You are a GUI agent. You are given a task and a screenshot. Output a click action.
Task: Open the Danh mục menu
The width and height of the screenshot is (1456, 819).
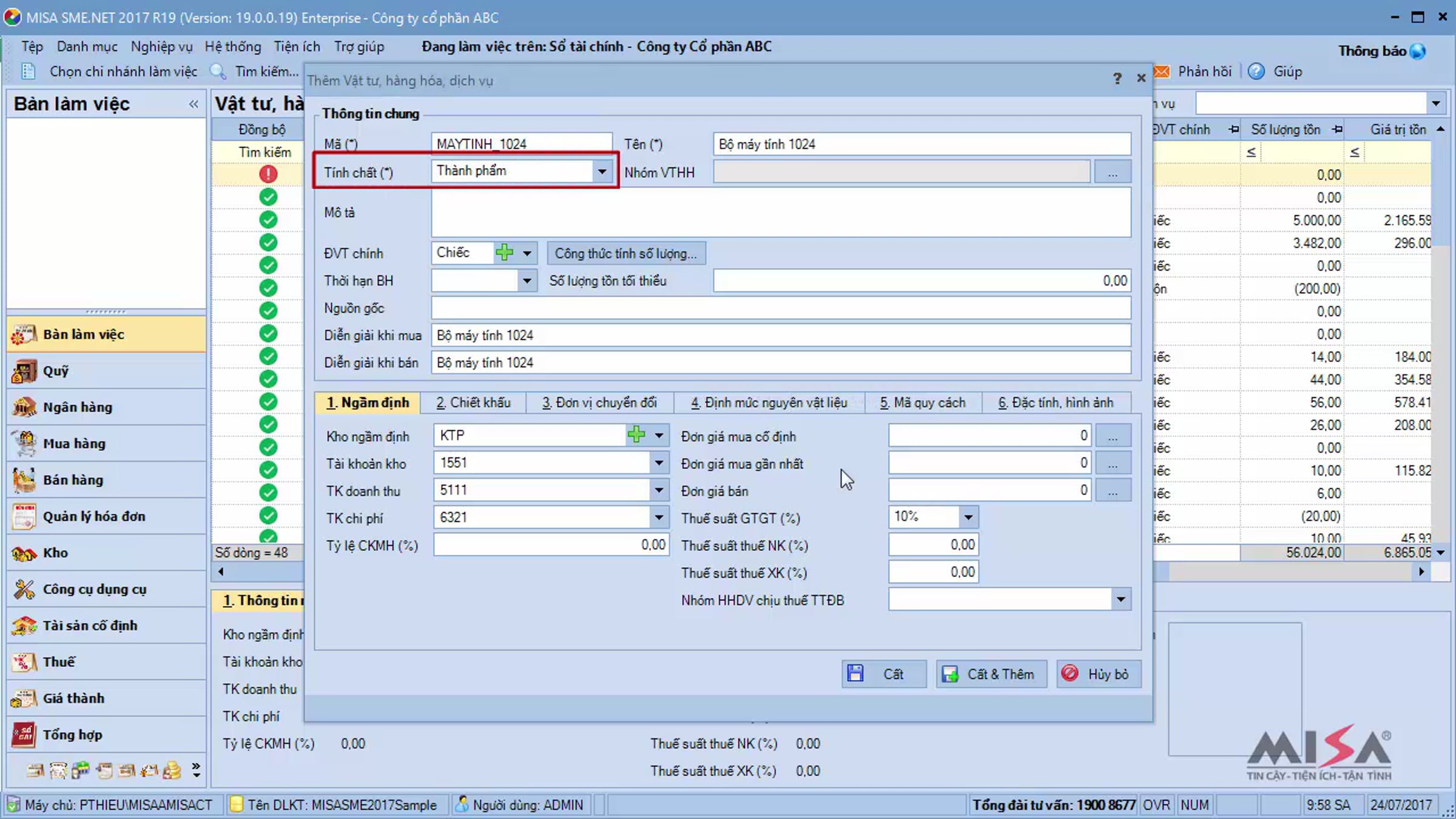(87, 47)
